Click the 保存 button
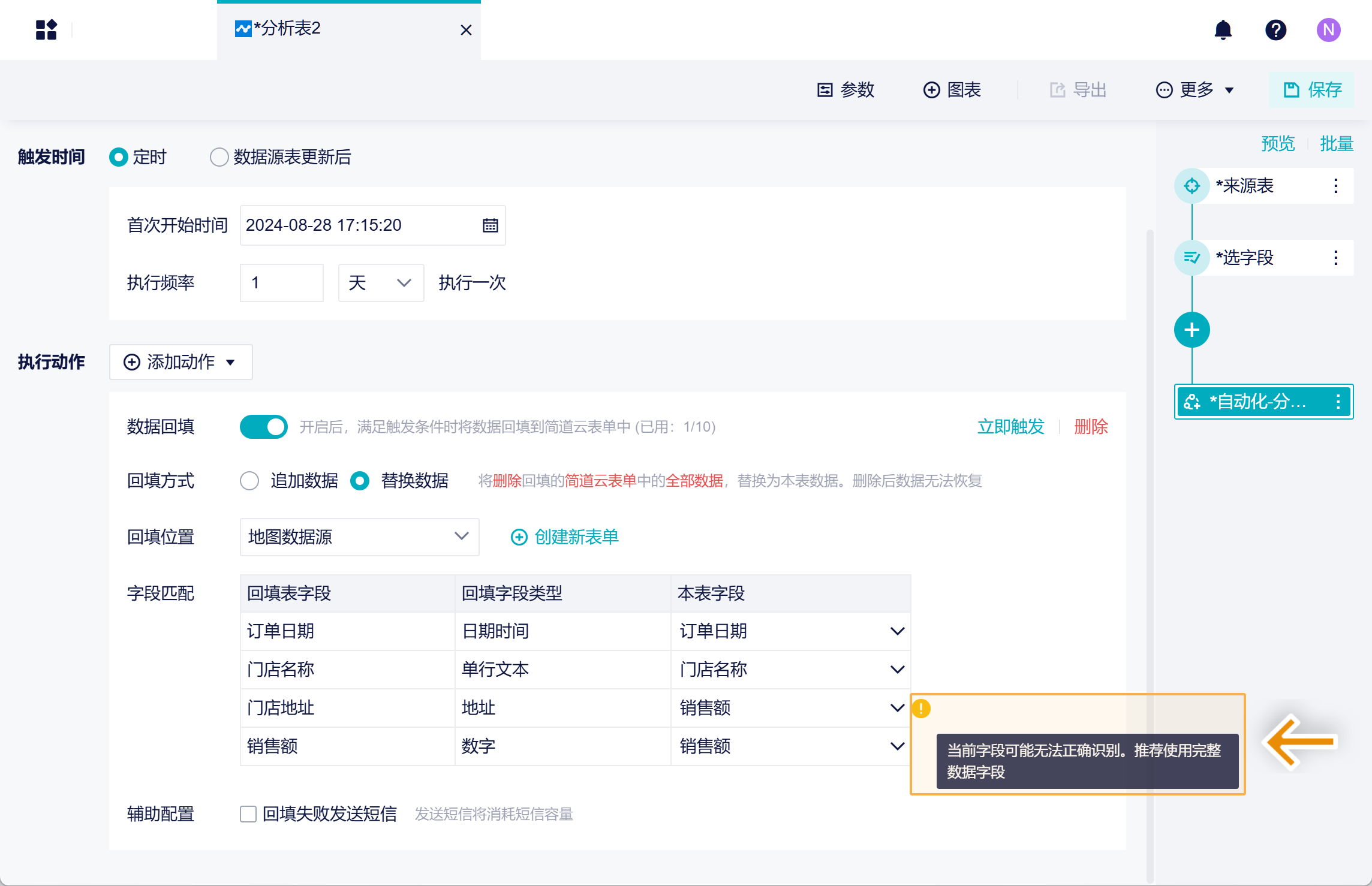The width and height of the screenshot is (1372, 886). [1311, 90]
